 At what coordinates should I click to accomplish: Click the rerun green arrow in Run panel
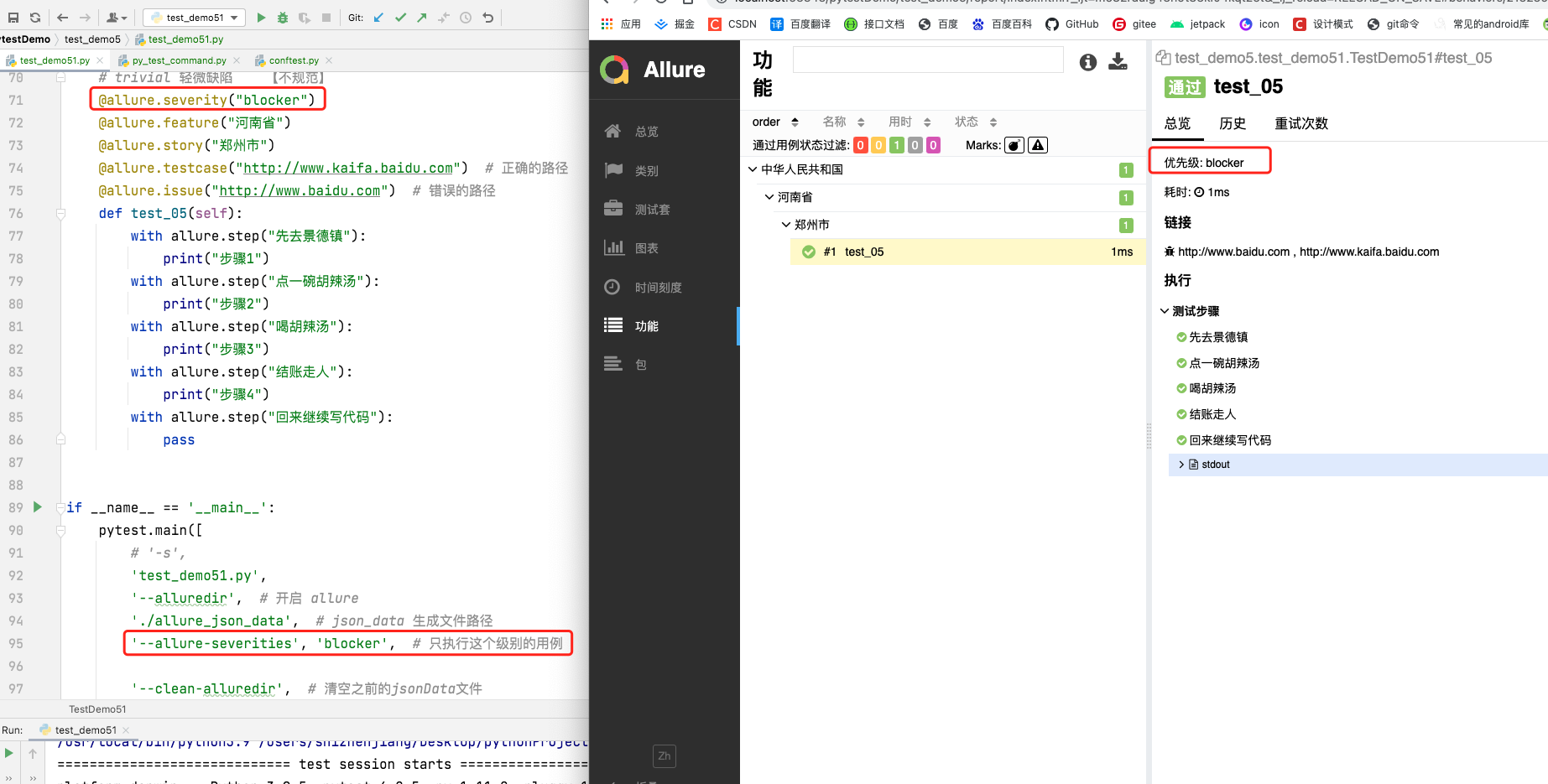(8, 753)
